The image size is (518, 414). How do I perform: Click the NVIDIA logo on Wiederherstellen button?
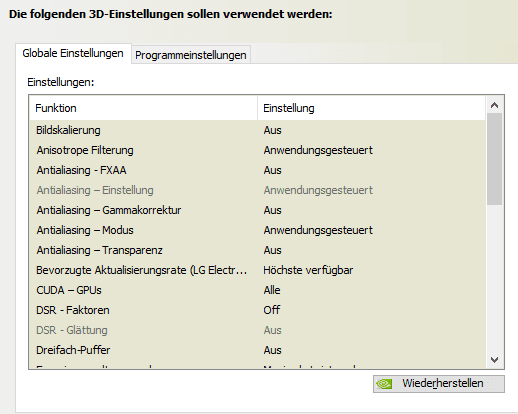(384, 384)
